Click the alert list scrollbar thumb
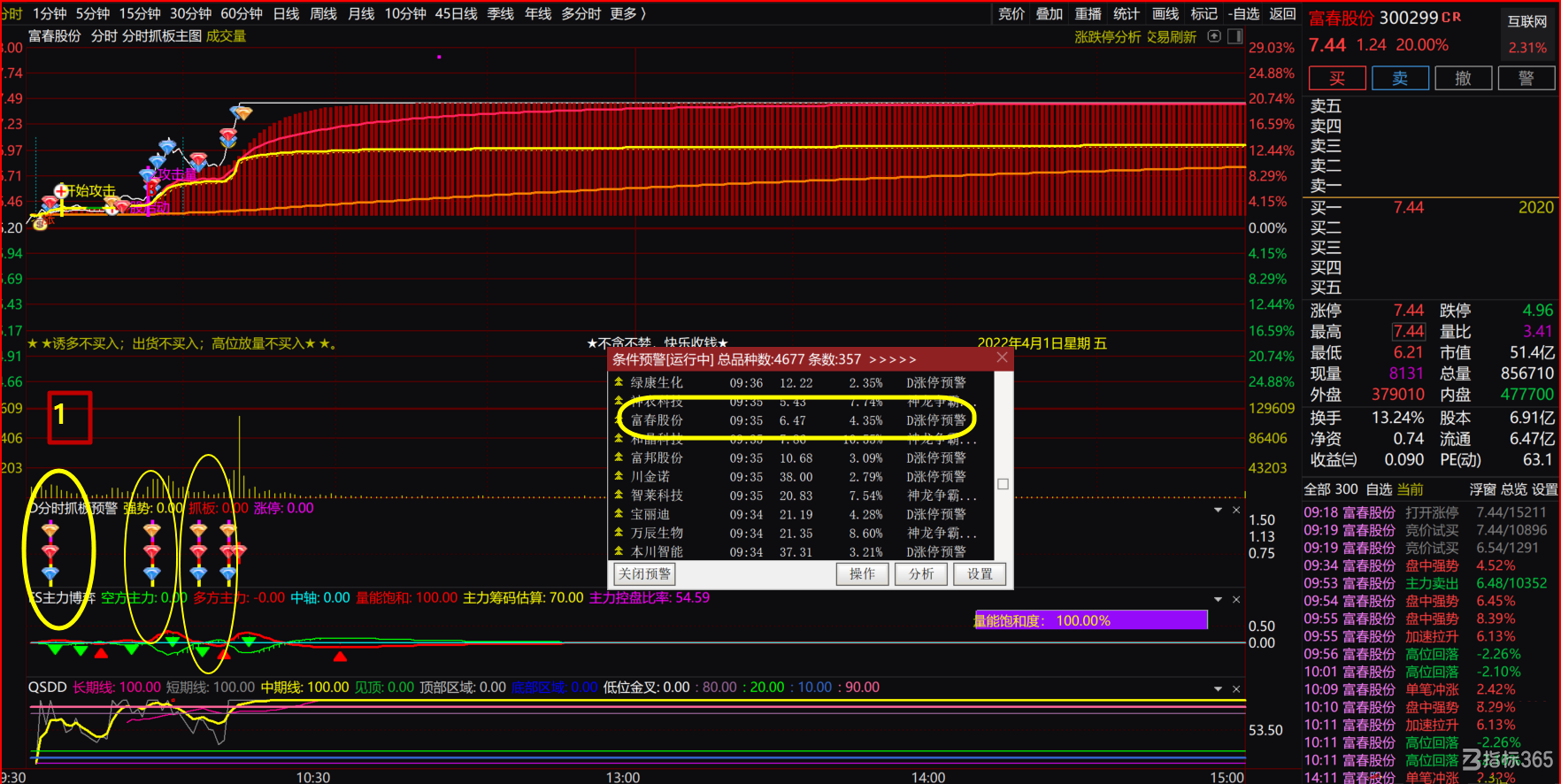Image resolution: width=1561 pixels, height=784 pixels. (x=1003, y=484)
